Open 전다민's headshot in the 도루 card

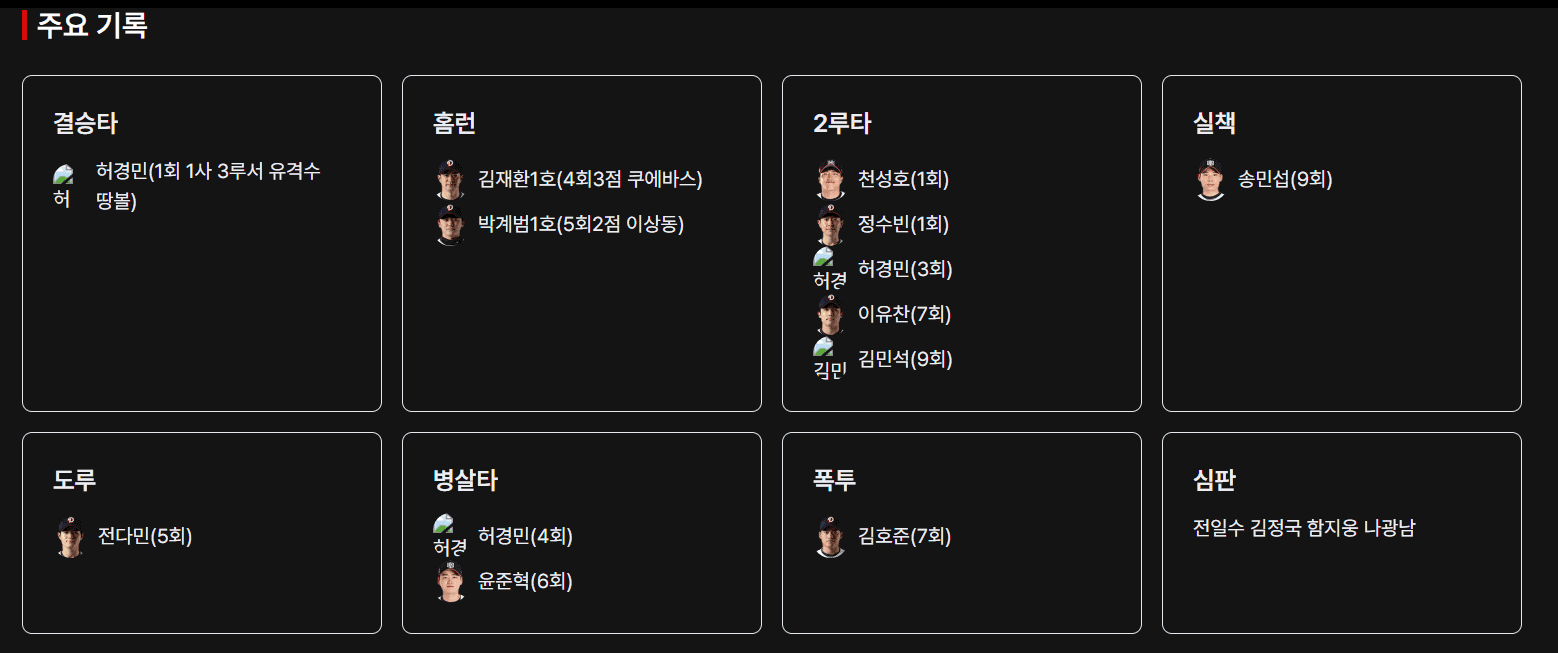[70, 537]
